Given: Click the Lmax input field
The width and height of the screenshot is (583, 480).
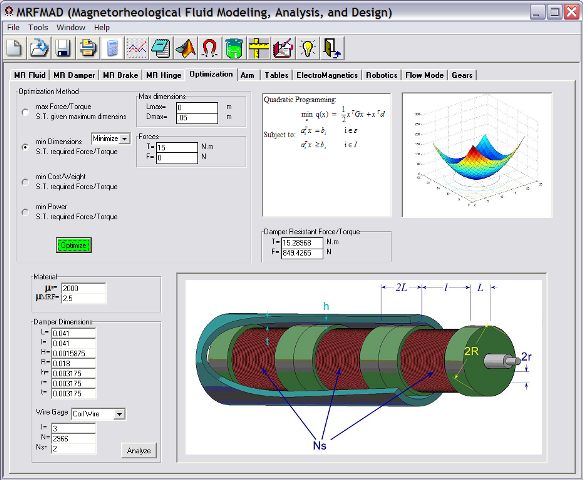Looking at the screenshot, I should point(197,107).
